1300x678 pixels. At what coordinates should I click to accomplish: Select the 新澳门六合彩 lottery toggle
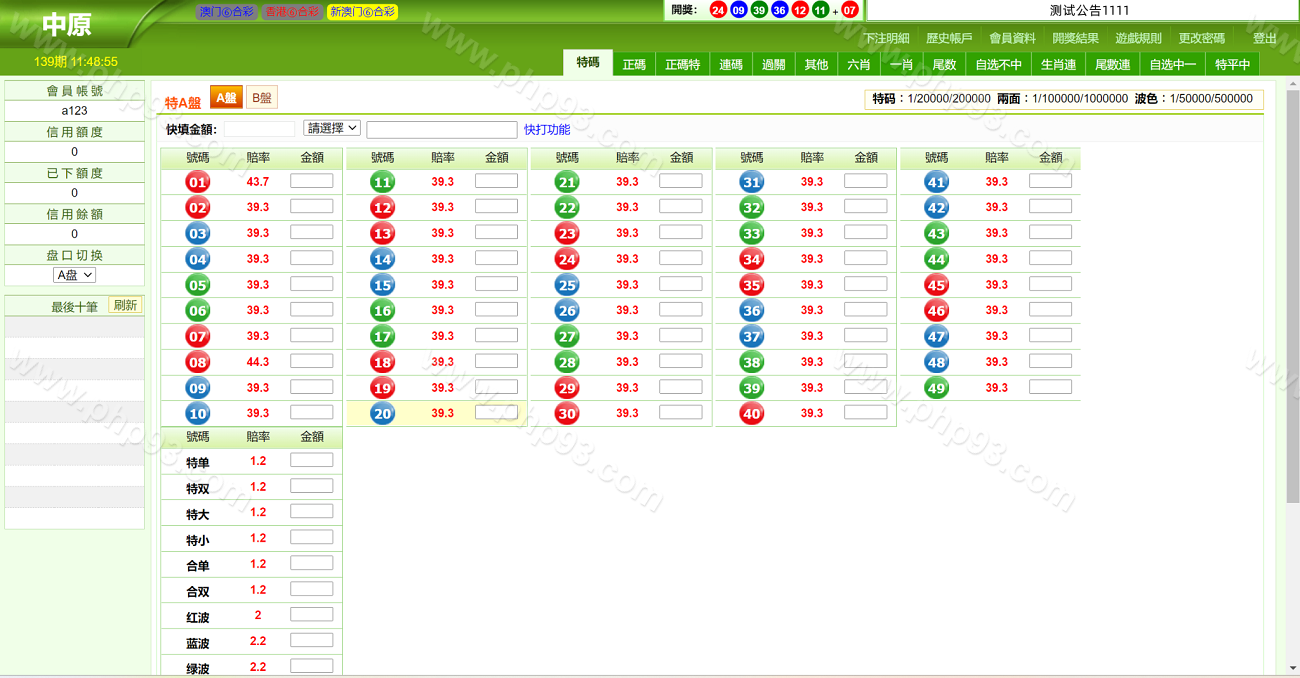362,12
